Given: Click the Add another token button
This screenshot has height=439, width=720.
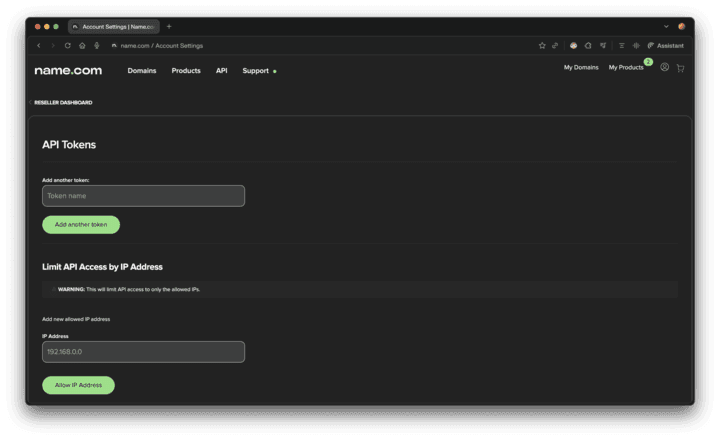Looking at the screenshot, I should (x=81, y=225).
